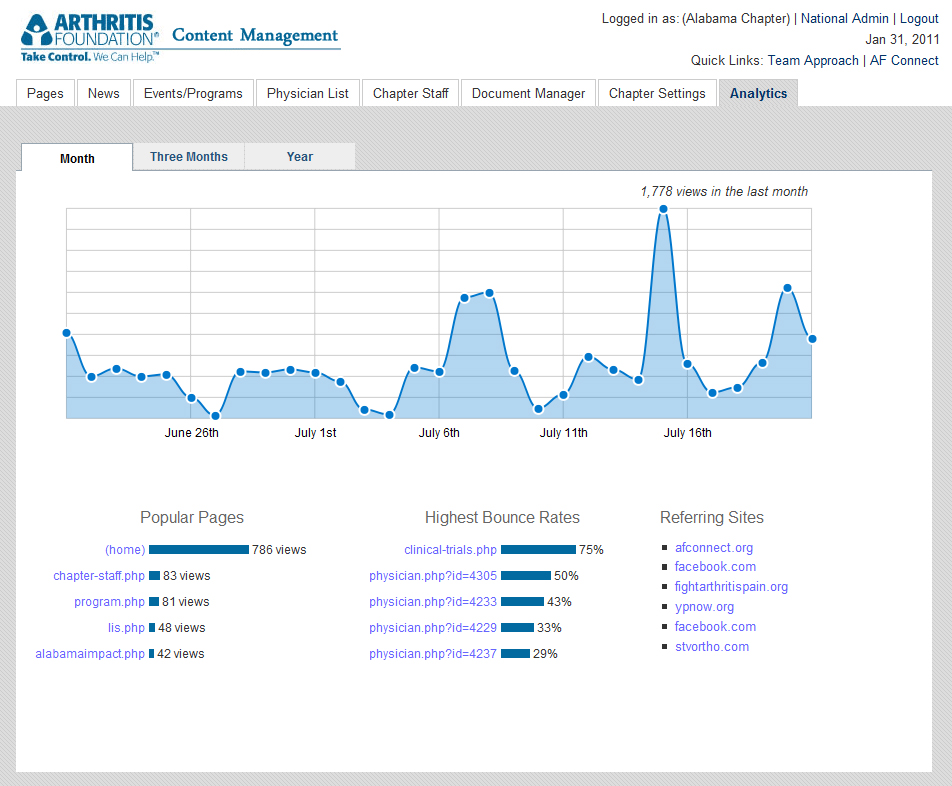Open the clinical-trials.php bounce rate link
The width and height of the screenshot is (952, 786).
450,549
